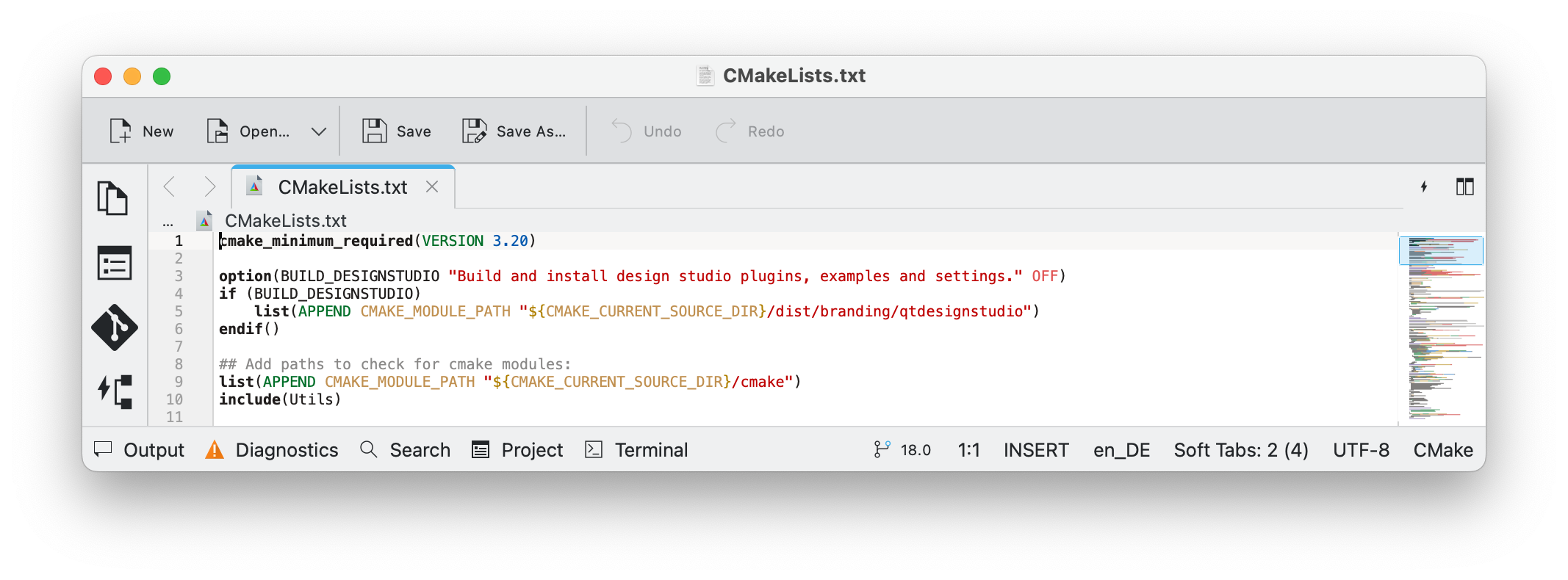Expand the Open recent files dropdown arrow

coord(318,131)
